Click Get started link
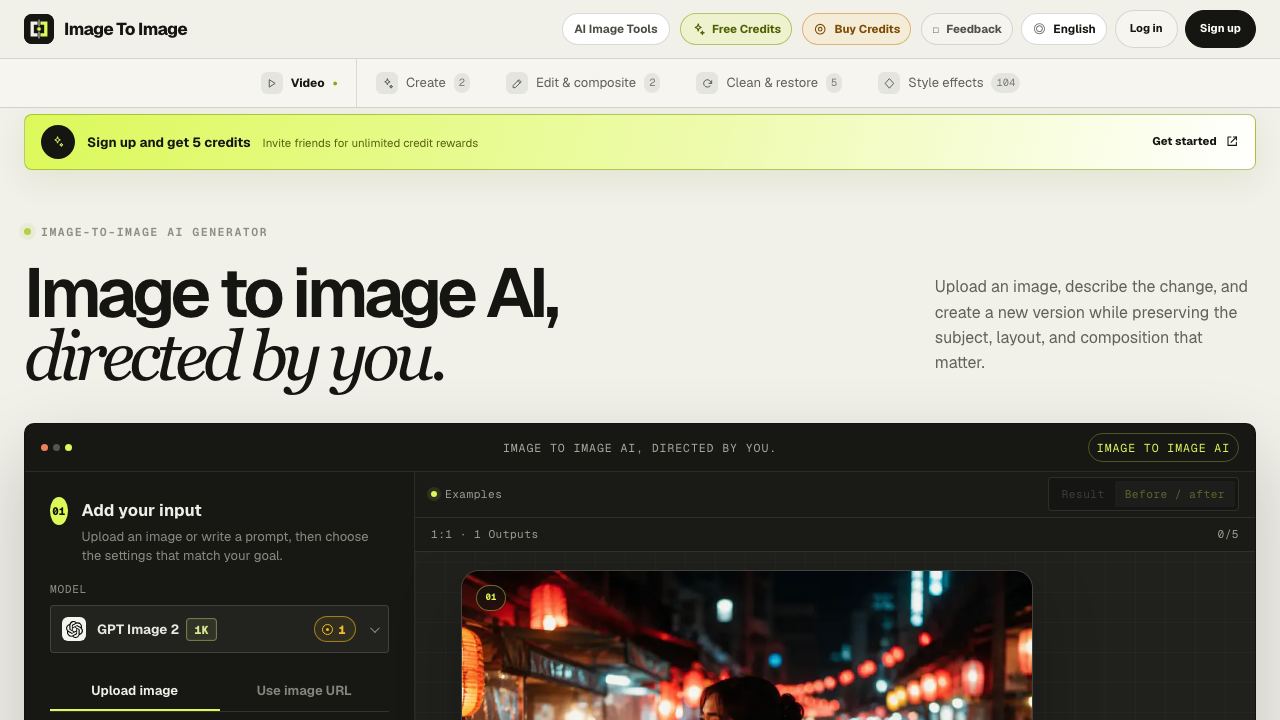1280x720 pixels. coord(1195,141)
